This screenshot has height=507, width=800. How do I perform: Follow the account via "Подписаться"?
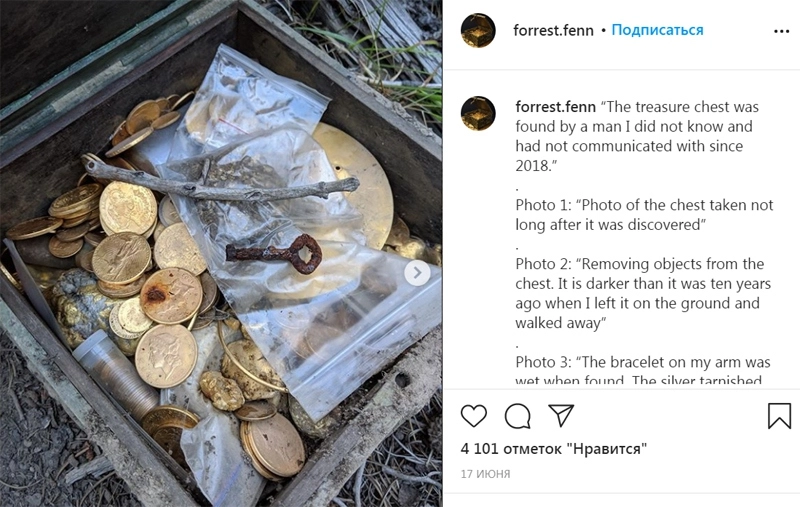(657, 30)
